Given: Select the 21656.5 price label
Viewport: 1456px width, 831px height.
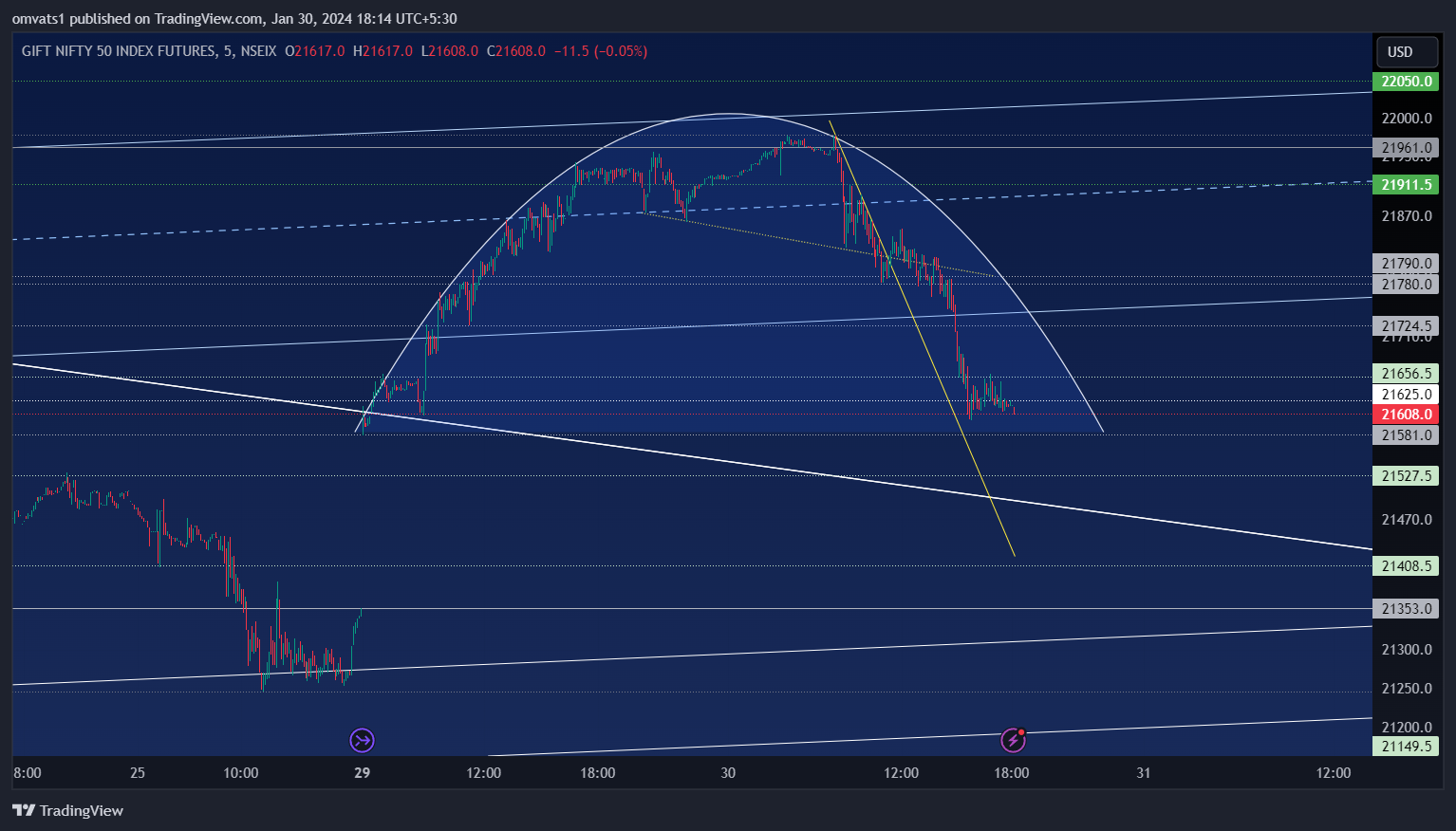Looking at the screenshot, I should pyautogui.click(x=1406, y=374).
